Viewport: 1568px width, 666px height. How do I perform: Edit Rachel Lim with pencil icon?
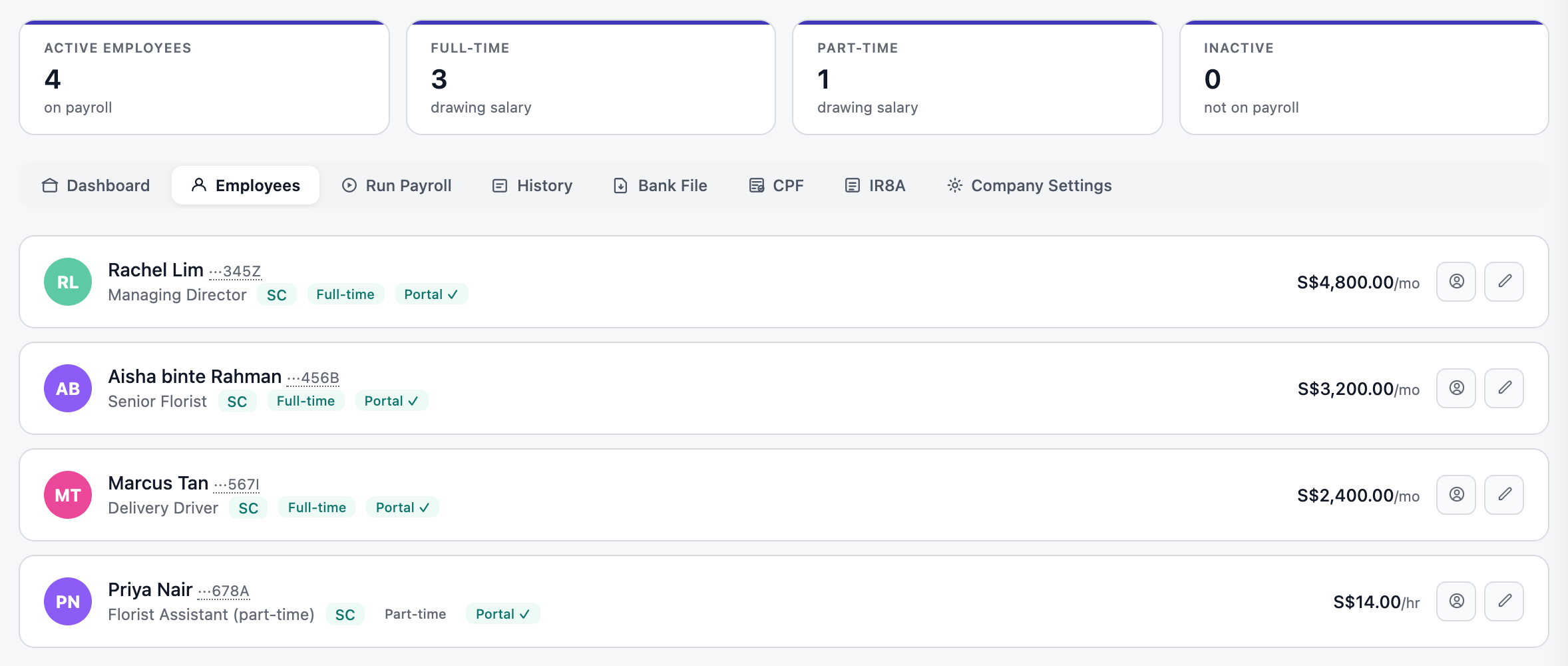pos(1504,282)
